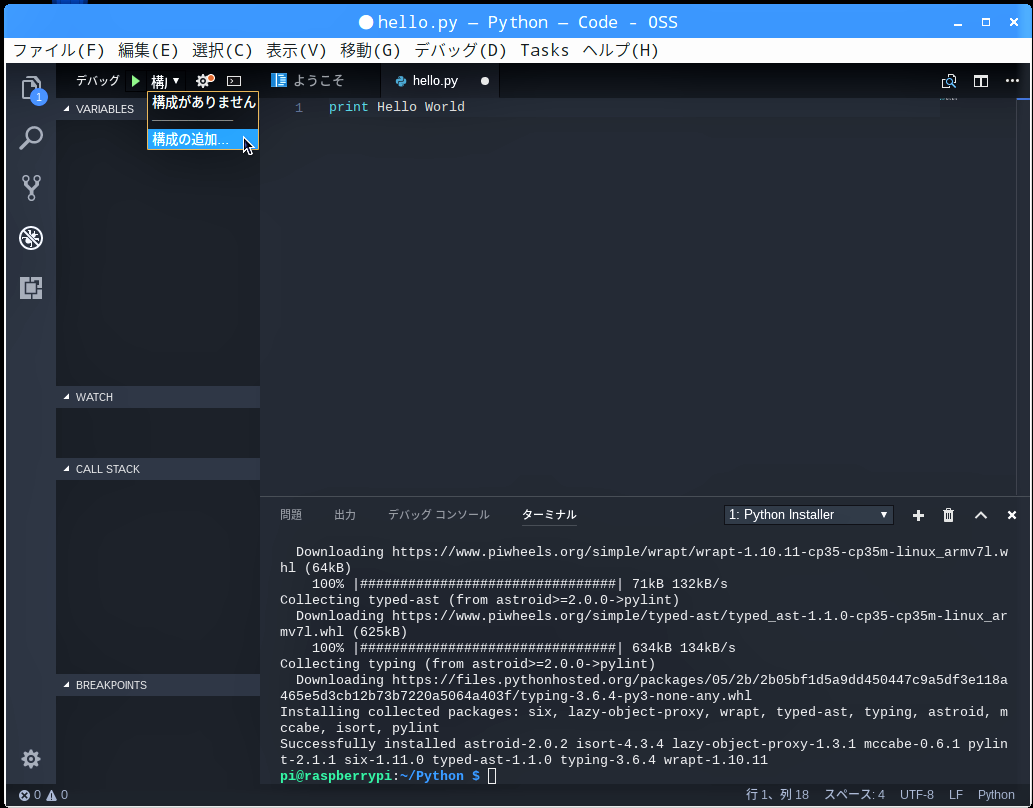Screen dimensions: 1033x808
Task: Open the Manage gear at bottom left
Action: click(31, 759)
